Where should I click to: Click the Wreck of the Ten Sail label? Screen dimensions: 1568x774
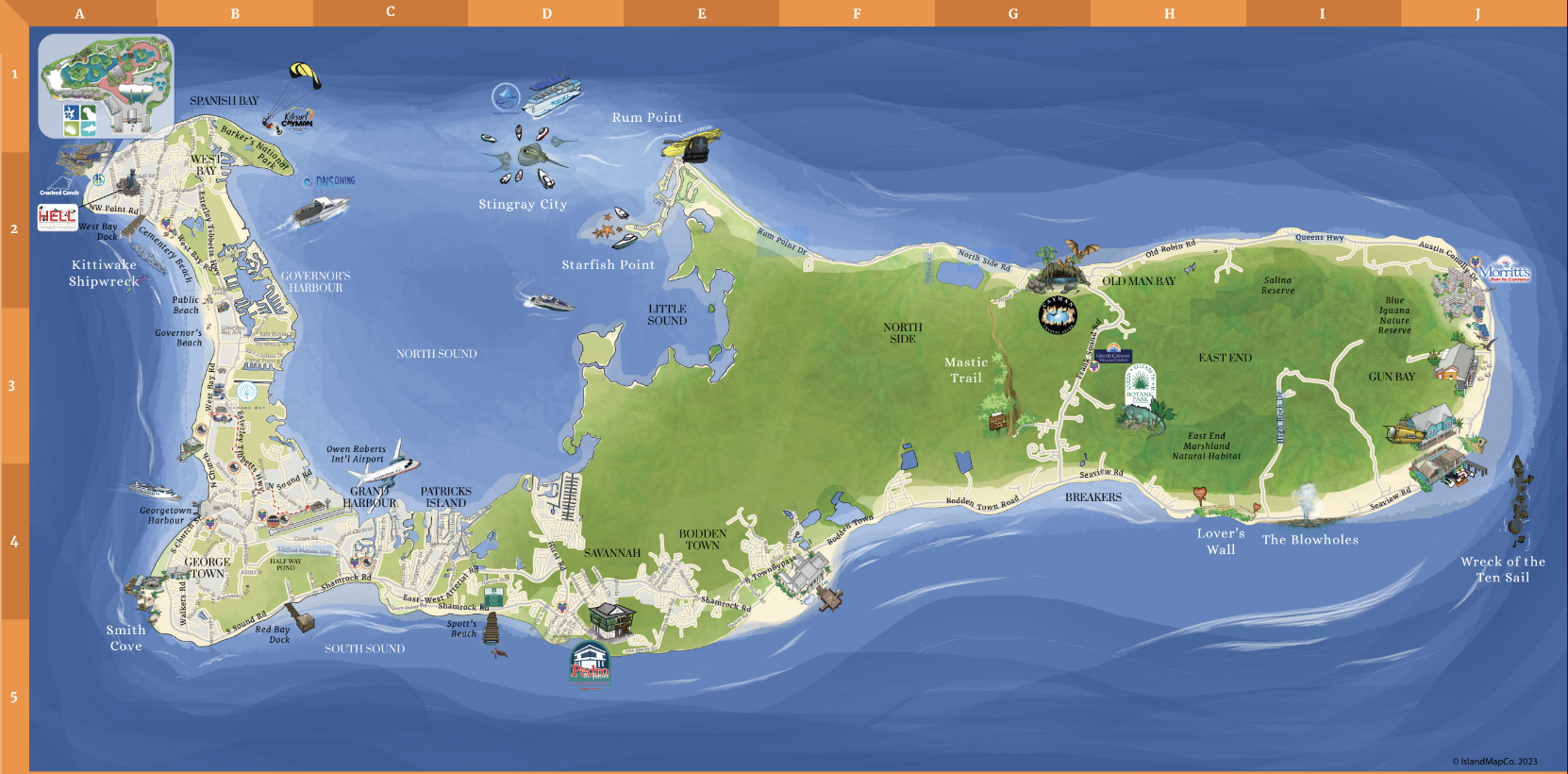1503,569
